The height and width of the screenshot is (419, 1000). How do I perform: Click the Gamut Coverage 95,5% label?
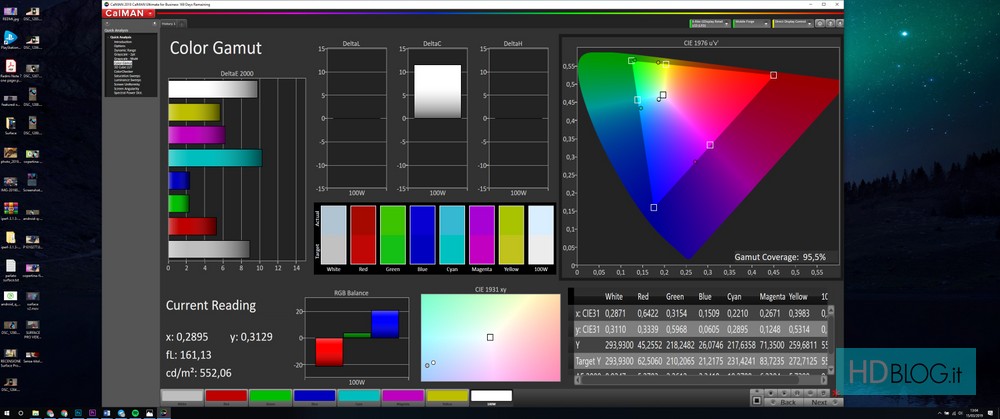coord(780,257)
